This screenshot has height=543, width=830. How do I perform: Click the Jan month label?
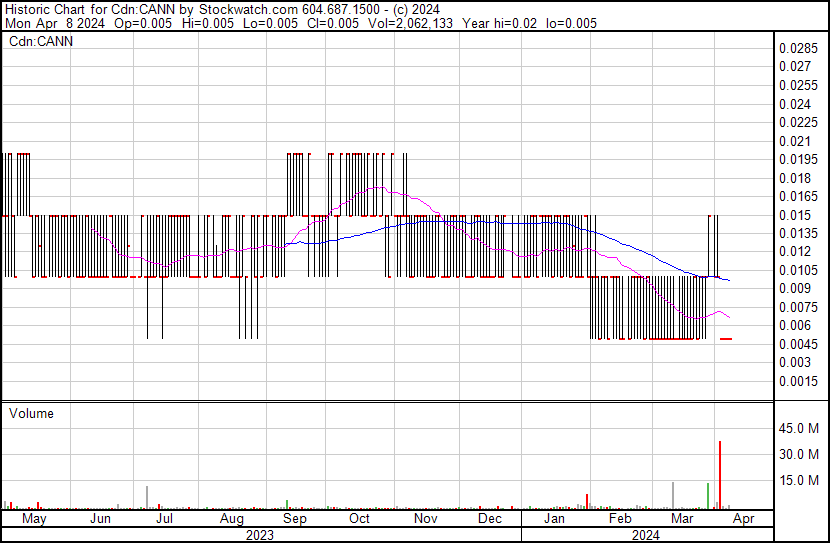(x=554, y=519)
